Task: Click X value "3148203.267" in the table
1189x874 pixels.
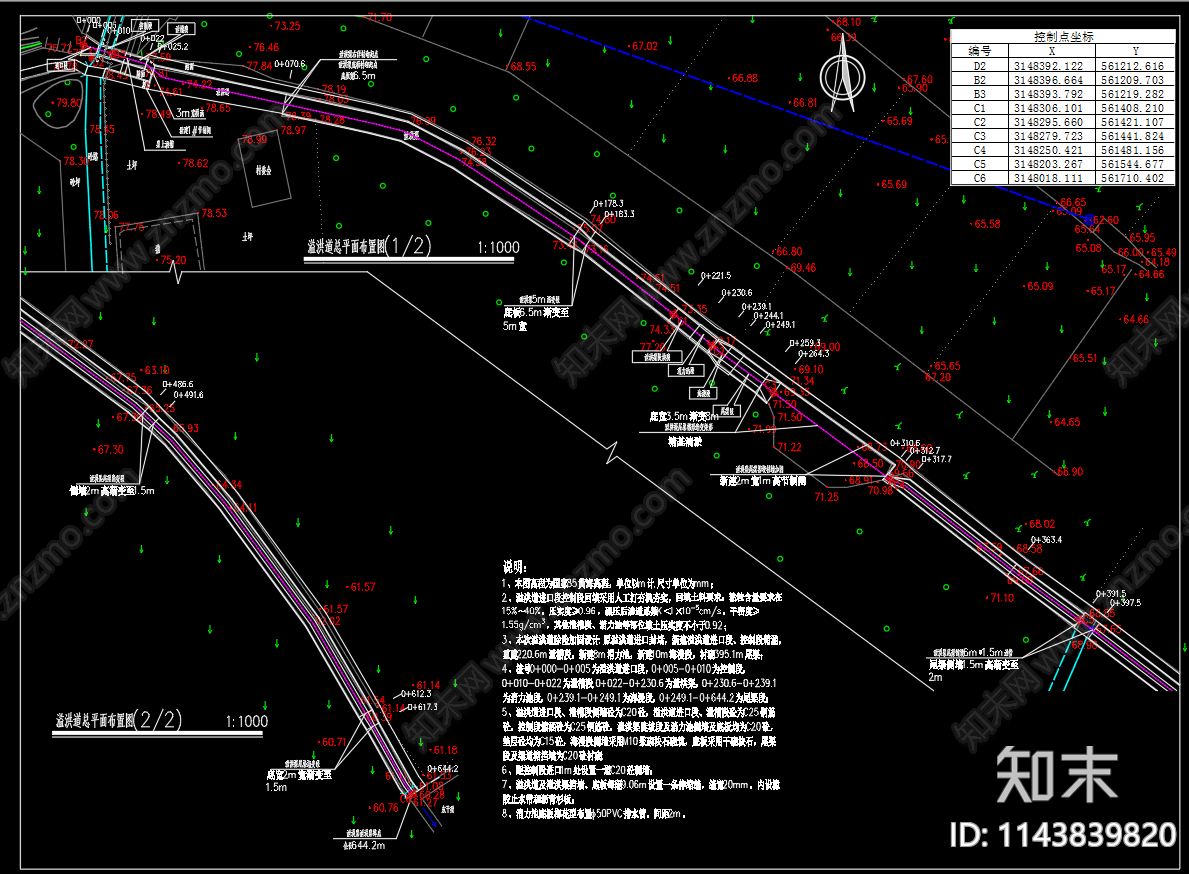Action: coord(1049,164)
